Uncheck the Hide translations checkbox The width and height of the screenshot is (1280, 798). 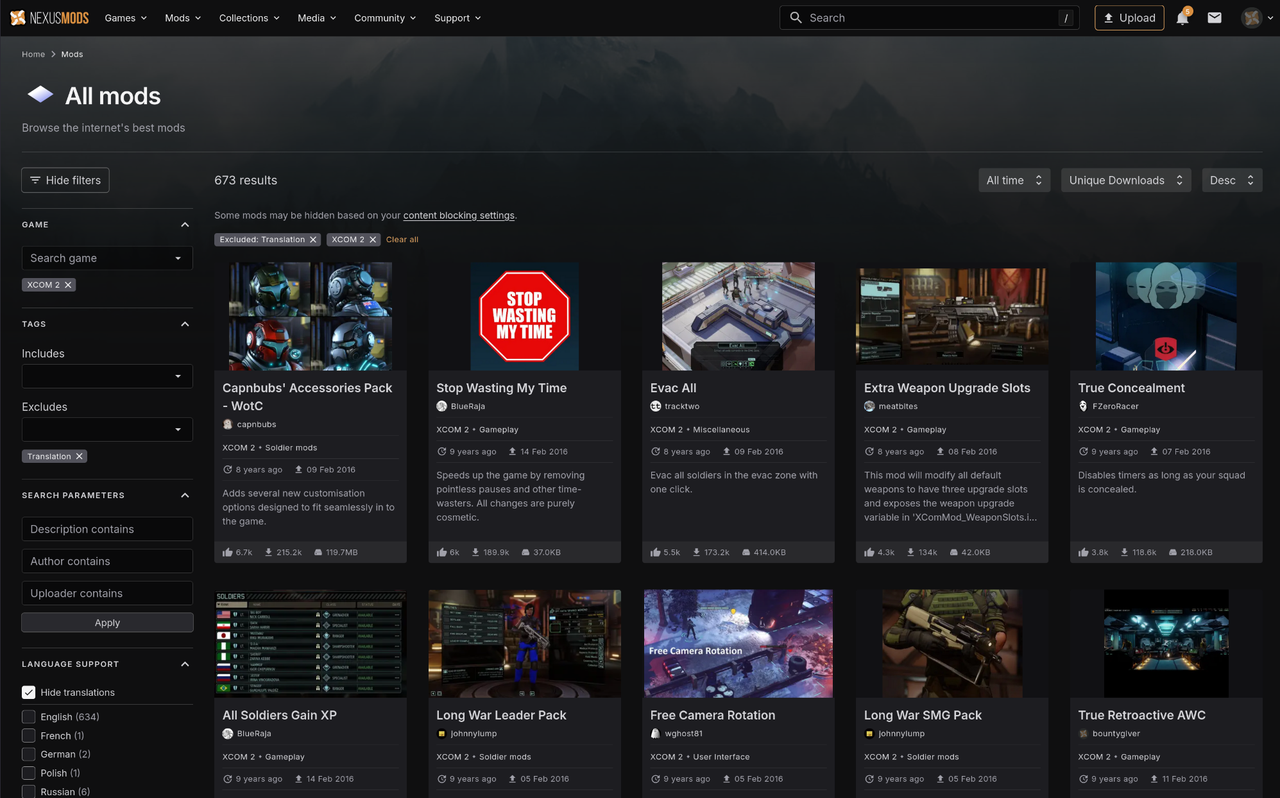point(29,692)
